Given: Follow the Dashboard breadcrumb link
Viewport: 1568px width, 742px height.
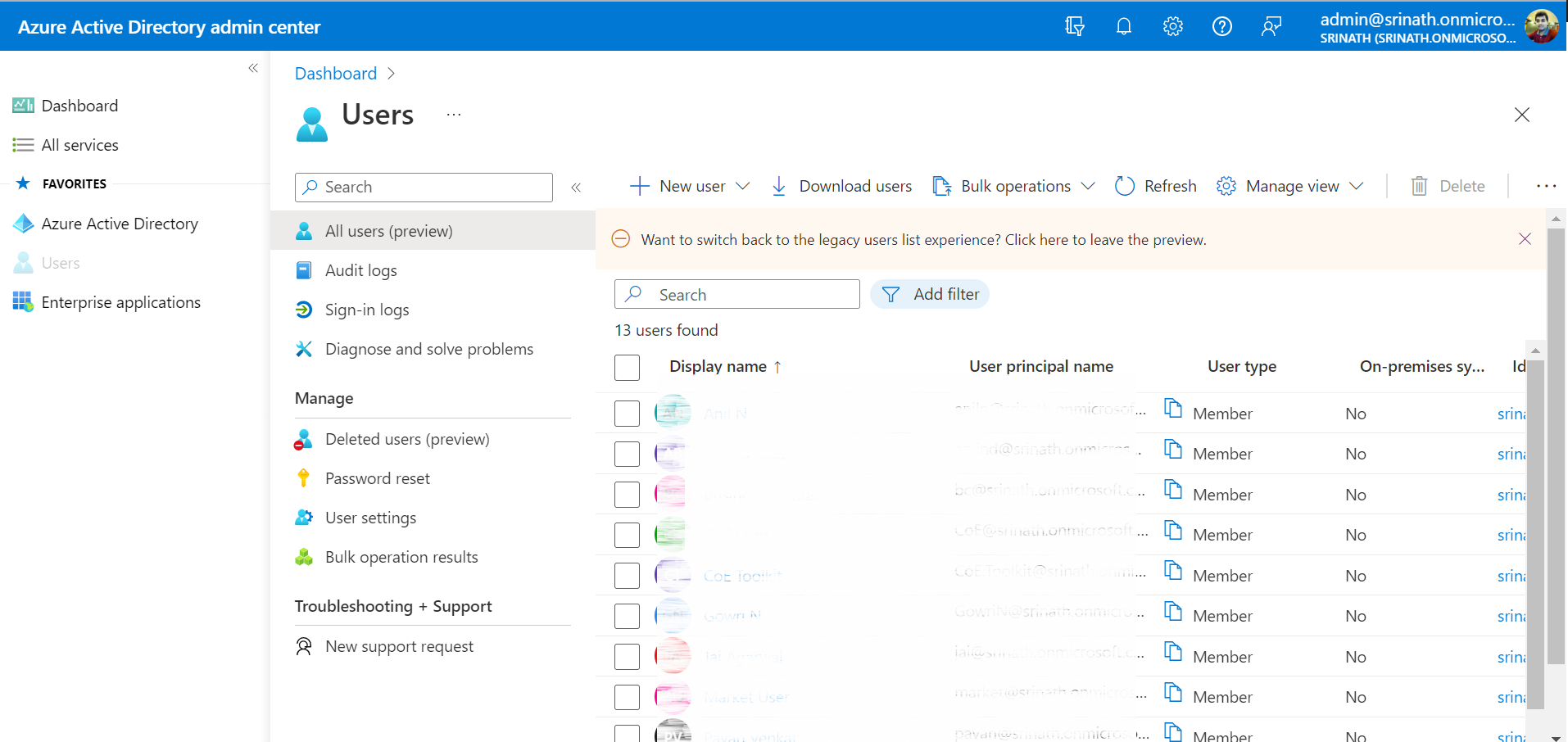Looking at the screenshot, I should point(336,74).
